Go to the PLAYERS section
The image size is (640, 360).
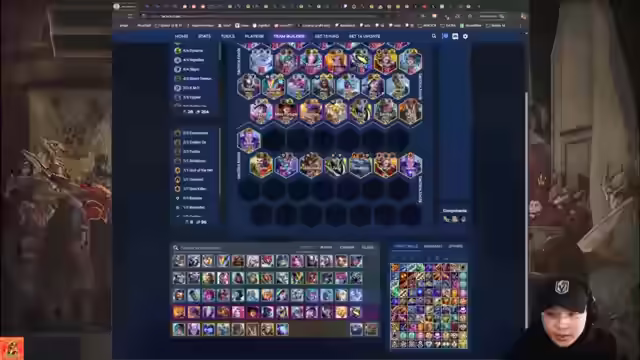pos(254,36)
